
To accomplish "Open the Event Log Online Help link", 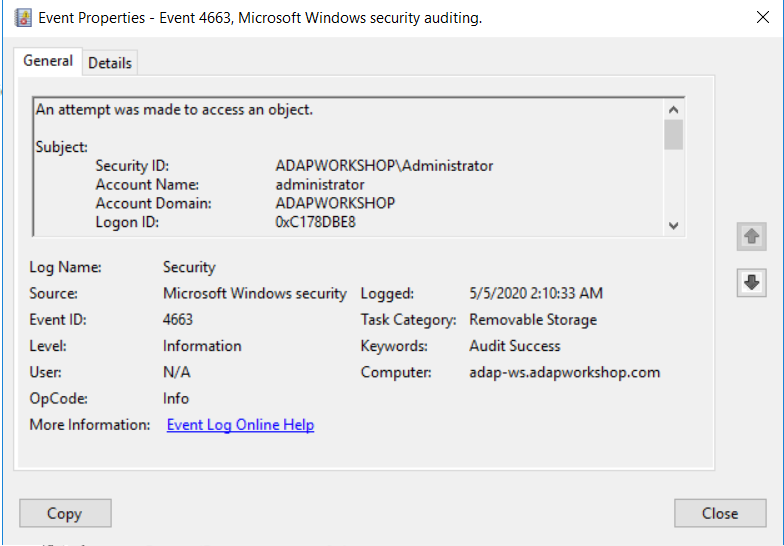I will [240, 425].
